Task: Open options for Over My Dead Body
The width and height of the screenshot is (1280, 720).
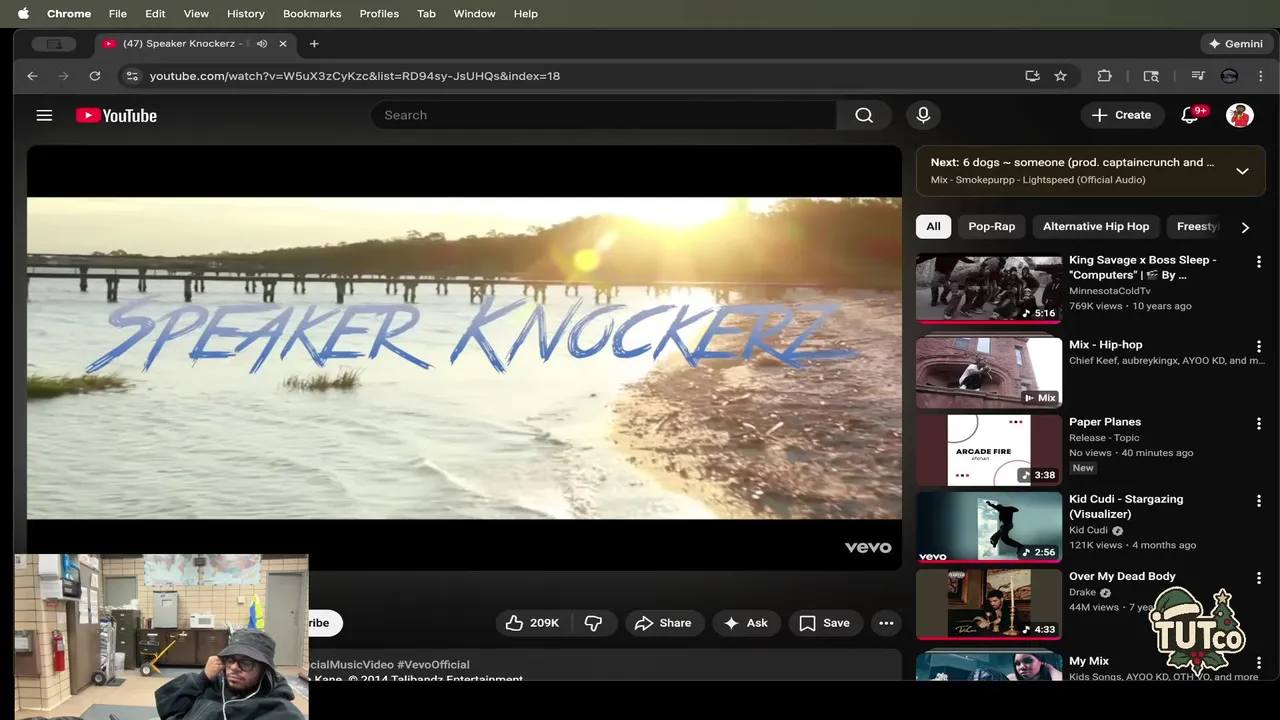Action: (x=1258, y=578)
